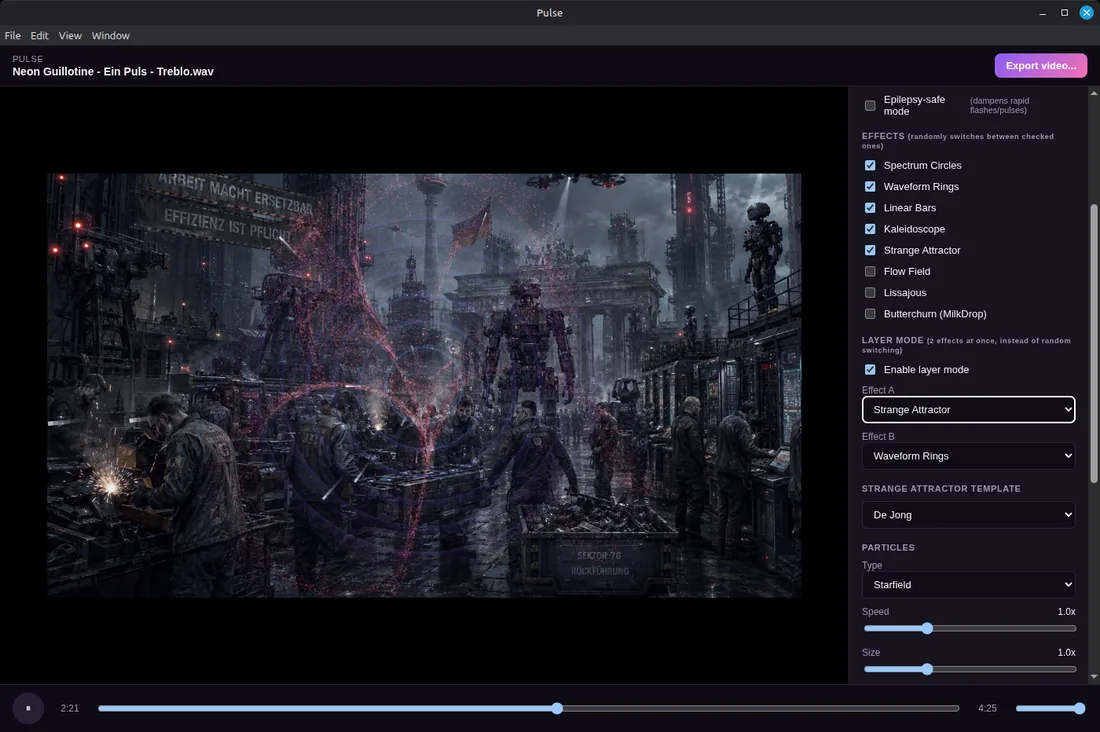The width and height of the screenshot is (1100, 732).
Task: Click the Size value 1.0x
Action: coord(1066,652)
